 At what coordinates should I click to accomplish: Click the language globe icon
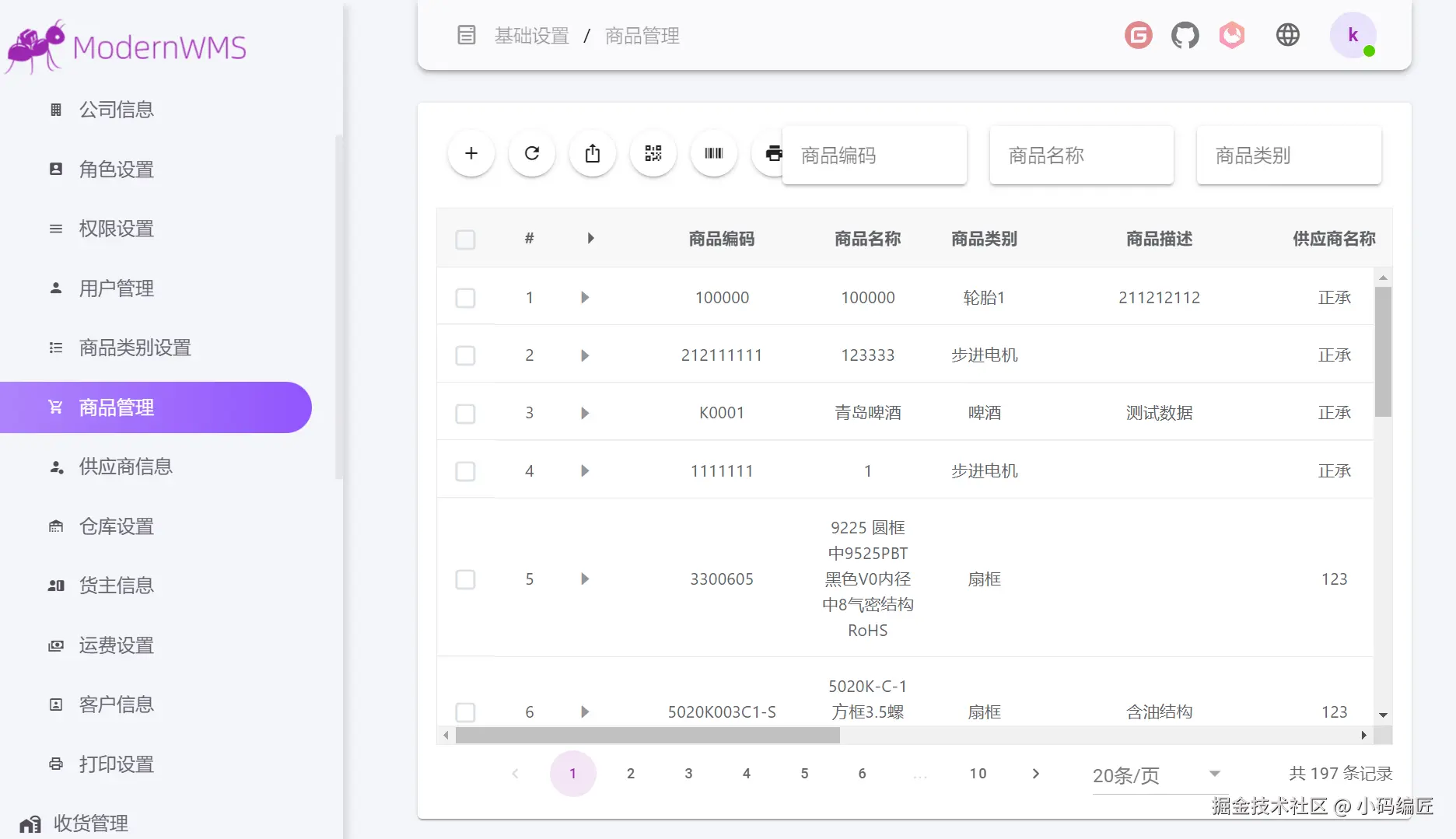(x=1287, y=34)
